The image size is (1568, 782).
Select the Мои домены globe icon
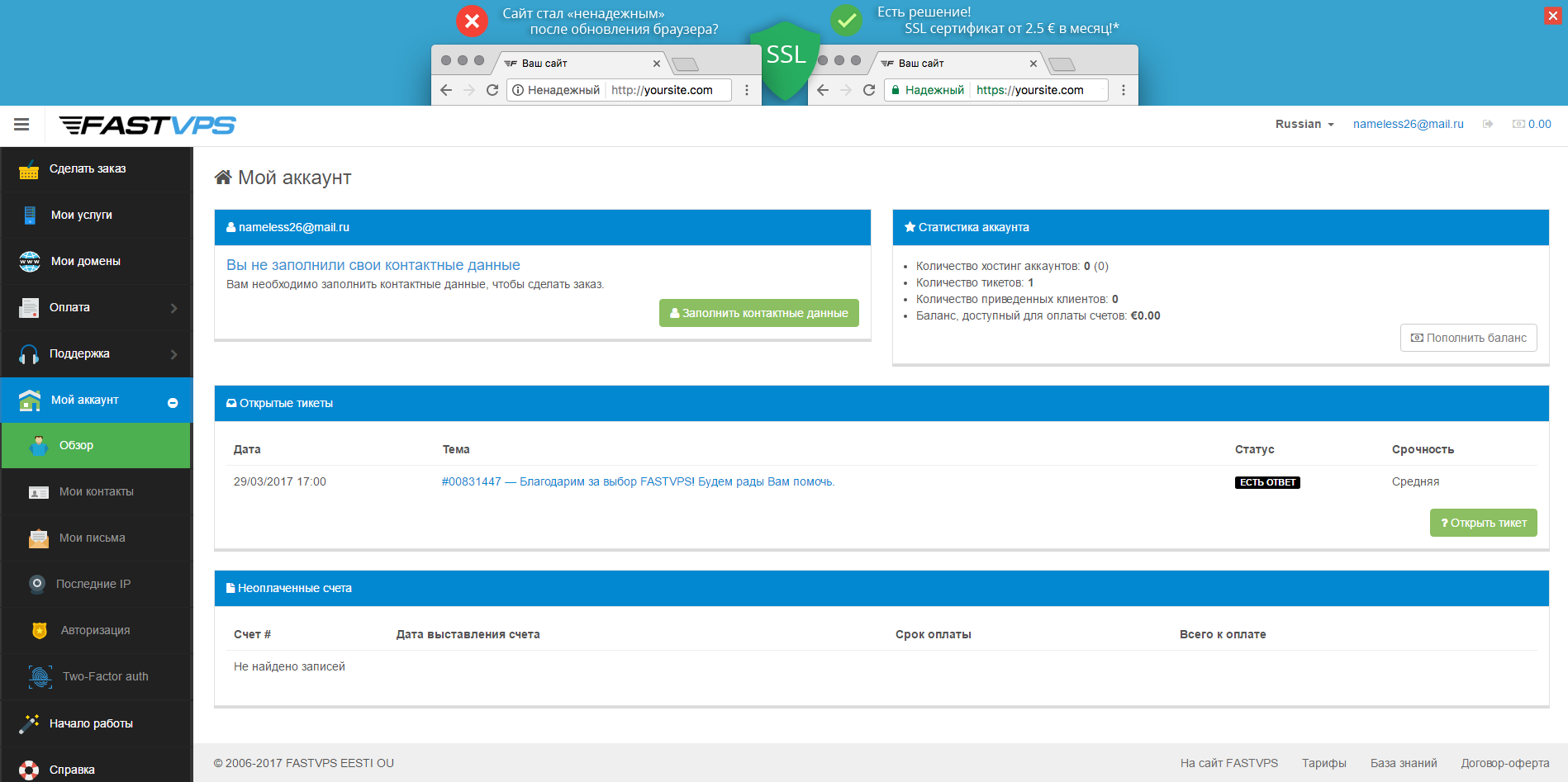pos(30,261)
